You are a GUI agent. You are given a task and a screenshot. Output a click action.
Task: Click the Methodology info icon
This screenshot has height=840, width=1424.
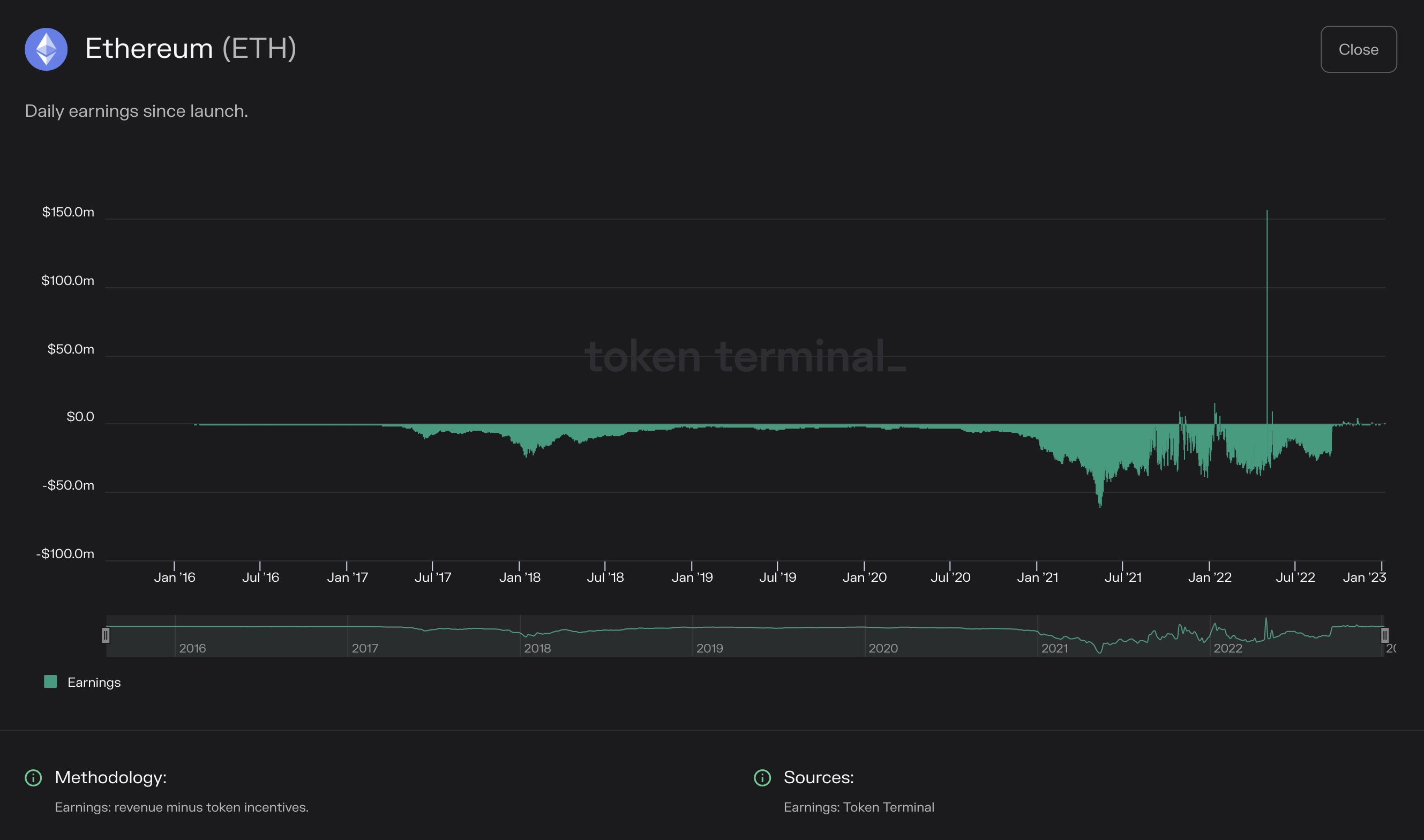click(x=33, y=778)
